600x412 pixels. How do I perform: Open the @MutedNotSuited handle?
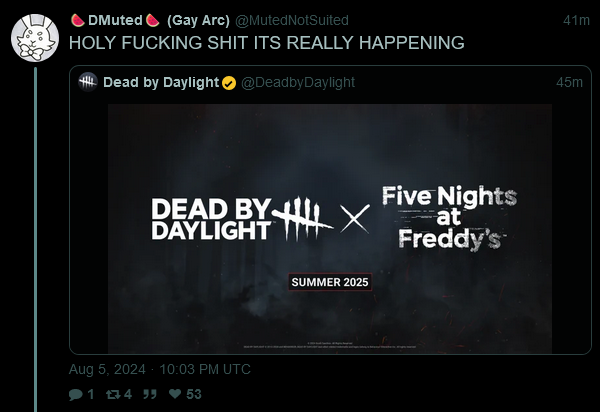[292, 20]
